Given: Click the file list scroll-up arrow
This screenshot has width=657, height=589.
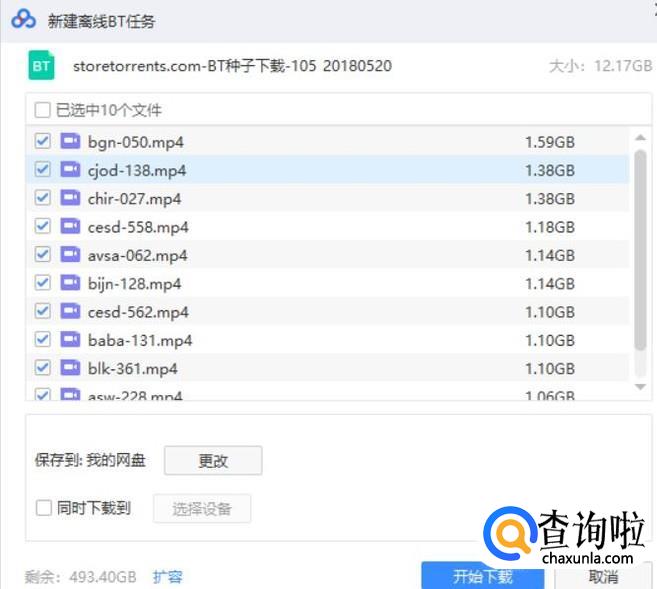Looking at the screenshot, I should click(x=640, y=139).
